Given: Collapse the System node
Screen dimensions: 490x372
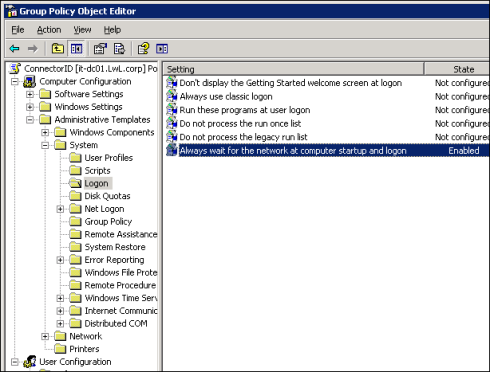Looking at the screenshot, I should pyautogui.click(x=45, y=145).
